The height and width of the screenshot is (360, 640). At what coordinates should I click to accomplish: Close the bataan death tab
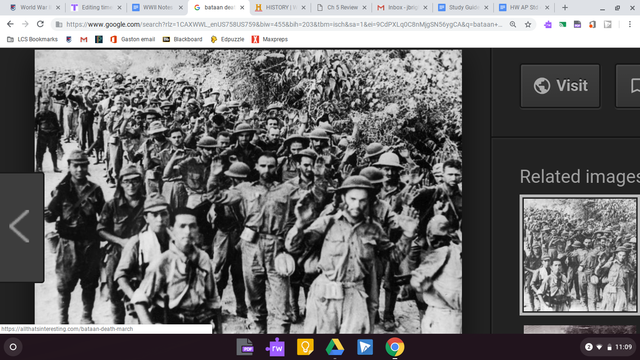(x=242, y=7)
